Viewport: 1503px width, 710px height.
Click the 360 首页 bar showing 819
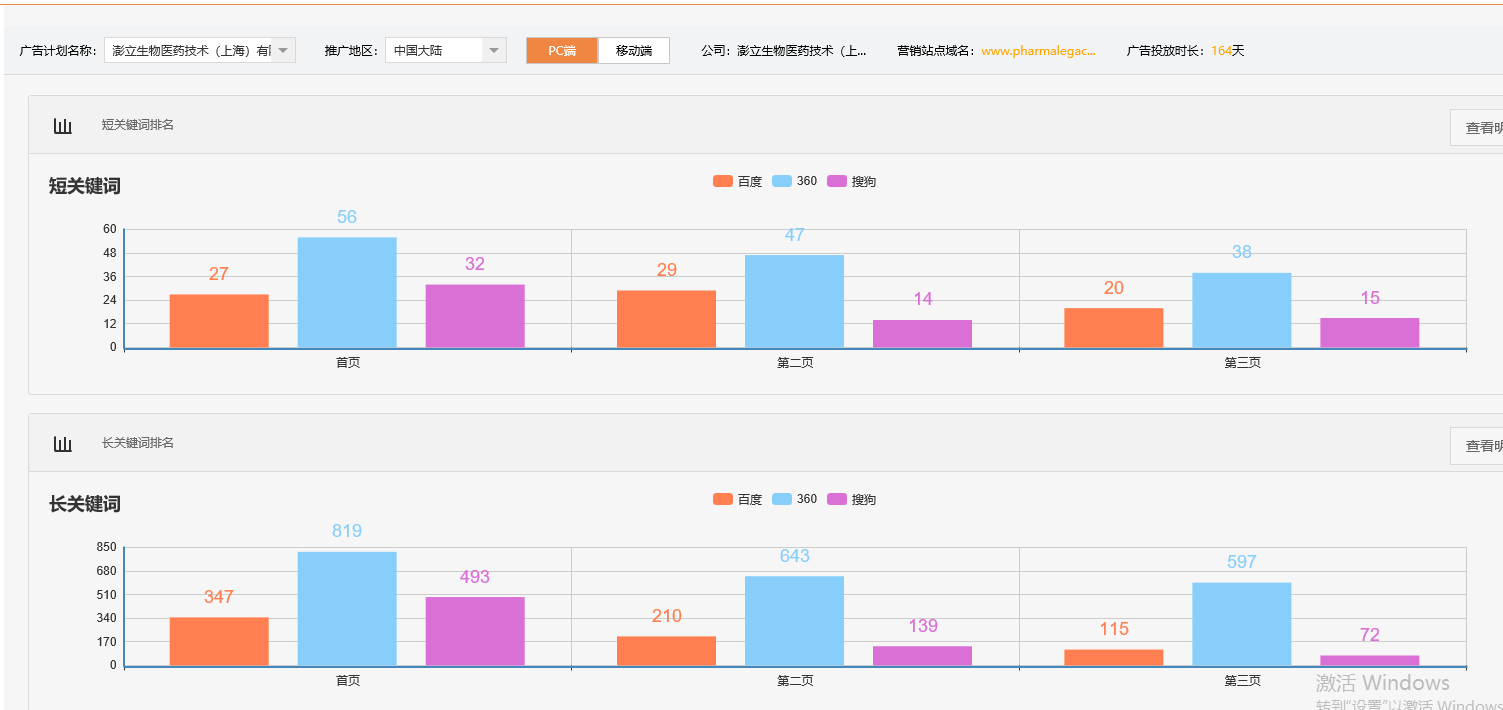coord(347,608)
